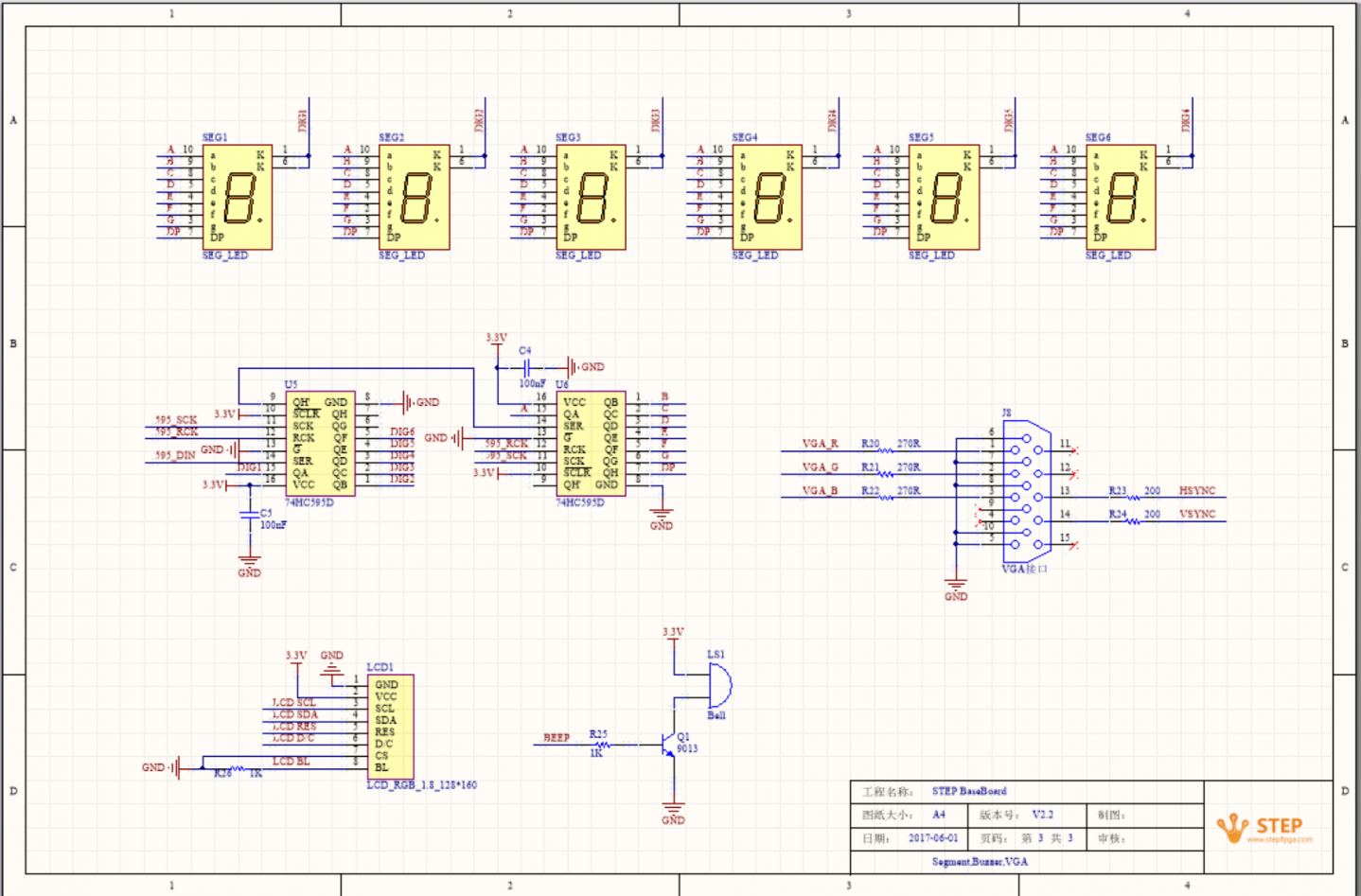Select the R25 1K resistor symbol
Screen dimensions: 1361x896
tap(602, 745)
